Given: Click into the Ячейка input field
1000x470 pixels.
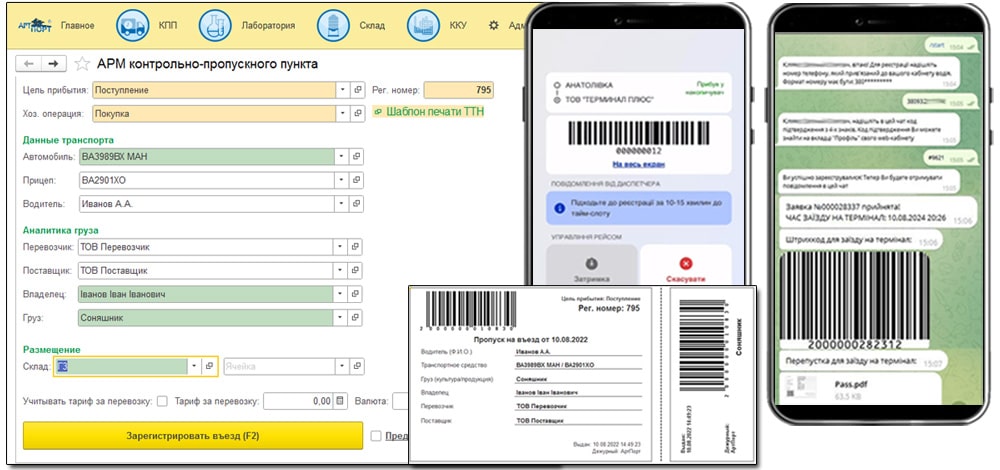Looking at the screenshot, I should 280,366.
